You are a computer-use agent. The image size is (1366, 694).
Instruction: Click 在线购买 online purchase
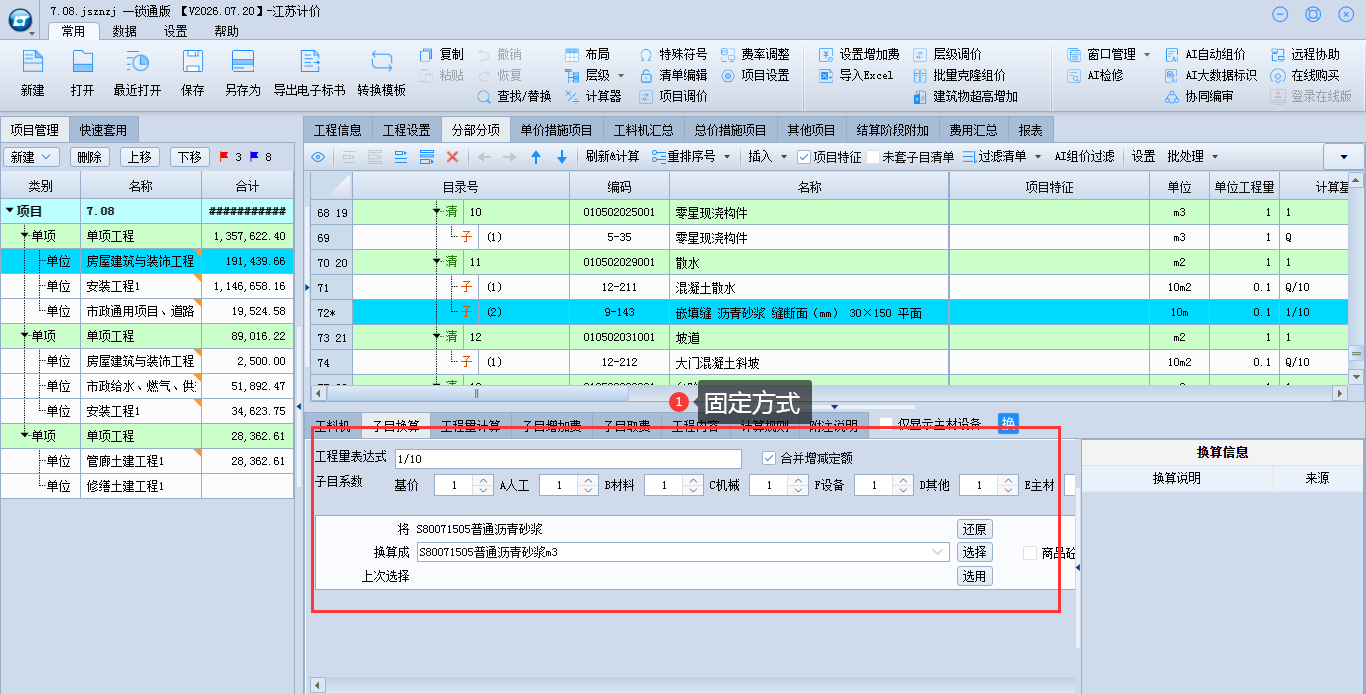[1305, 75]
